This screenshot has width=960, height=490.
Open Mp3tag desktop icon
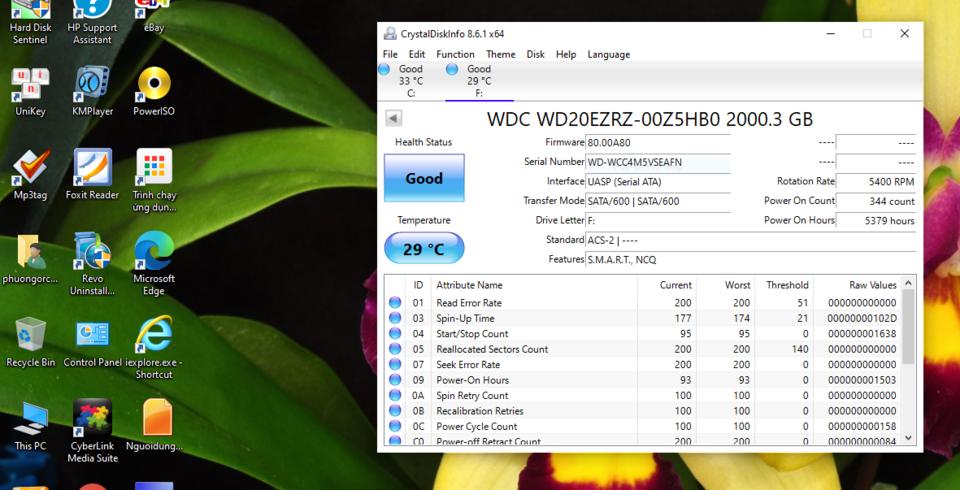tap(30, 175)
